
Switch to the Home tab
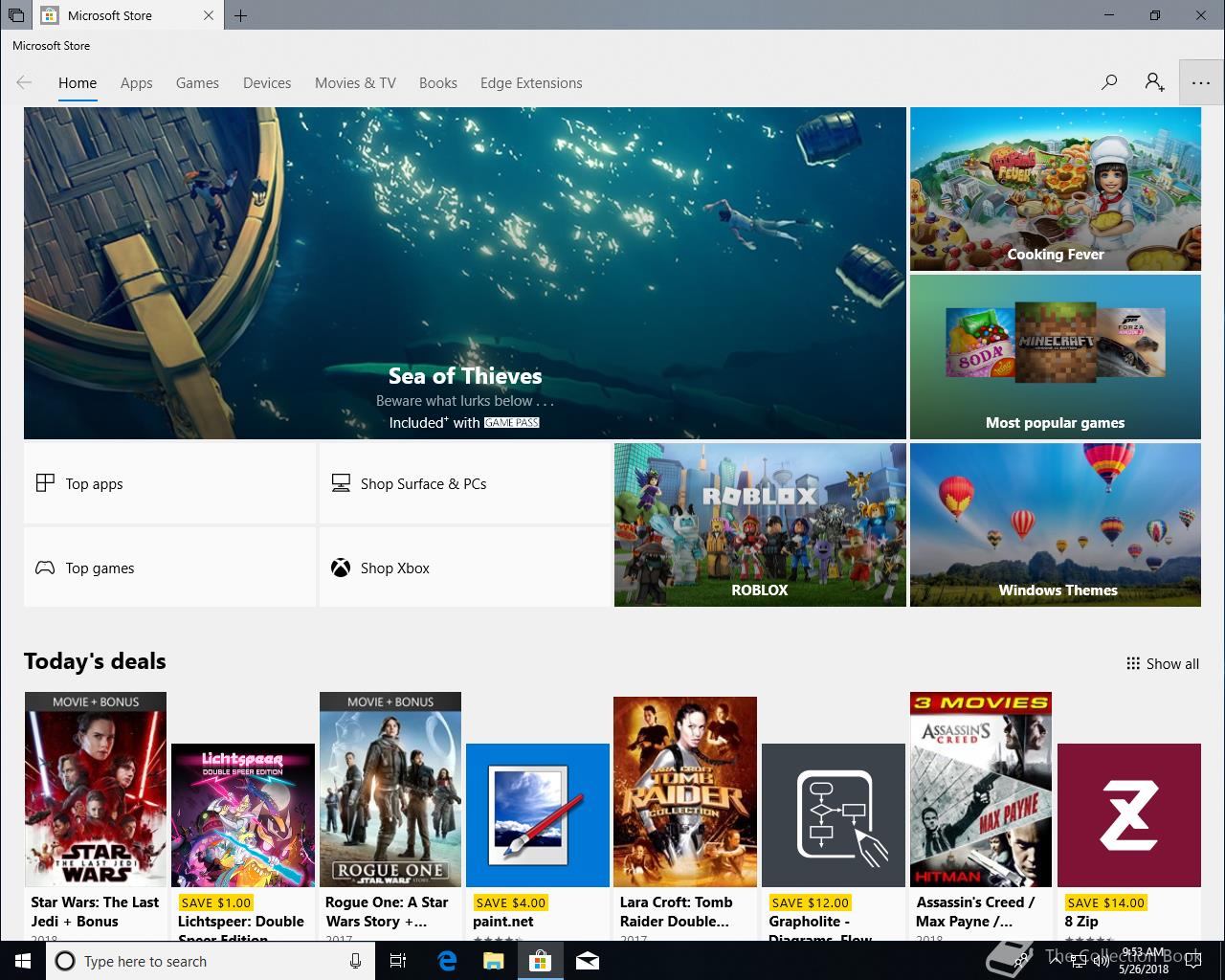tap(78, 83)
